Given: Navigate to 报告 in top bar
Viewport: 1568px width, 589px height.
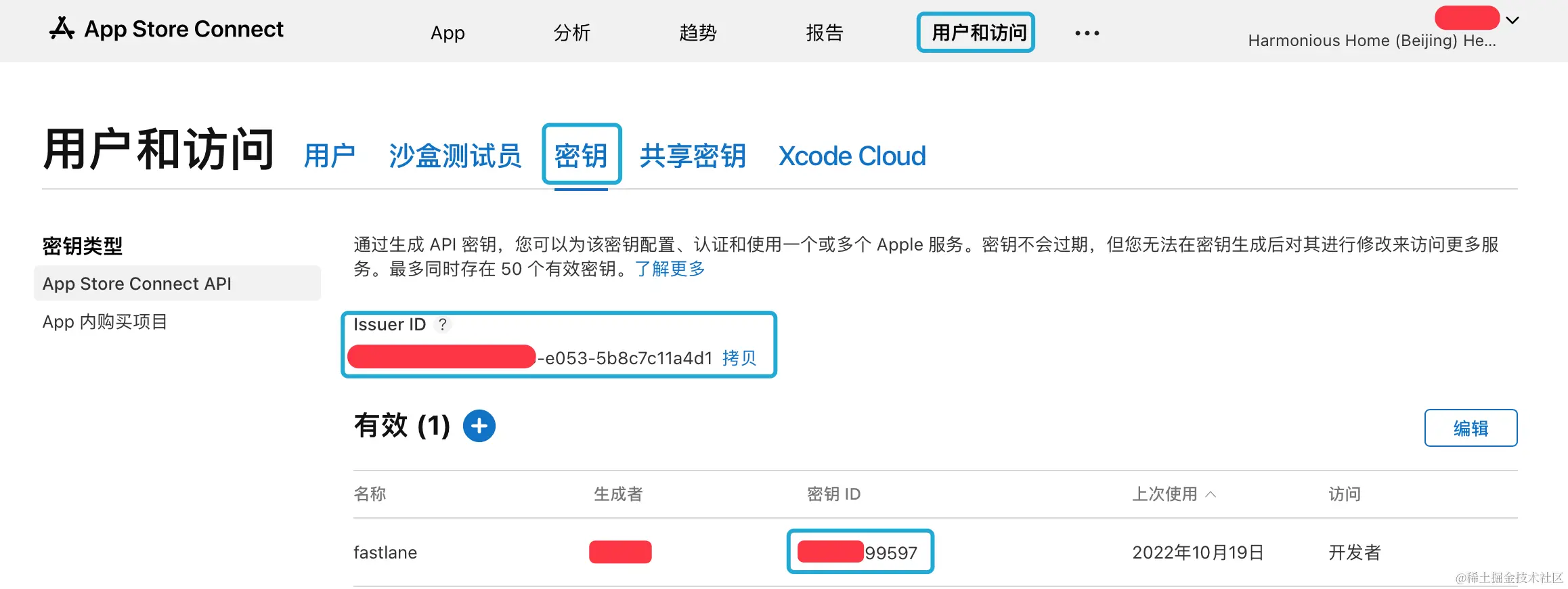Looking at the screenshot, I should tap(825, 32).
